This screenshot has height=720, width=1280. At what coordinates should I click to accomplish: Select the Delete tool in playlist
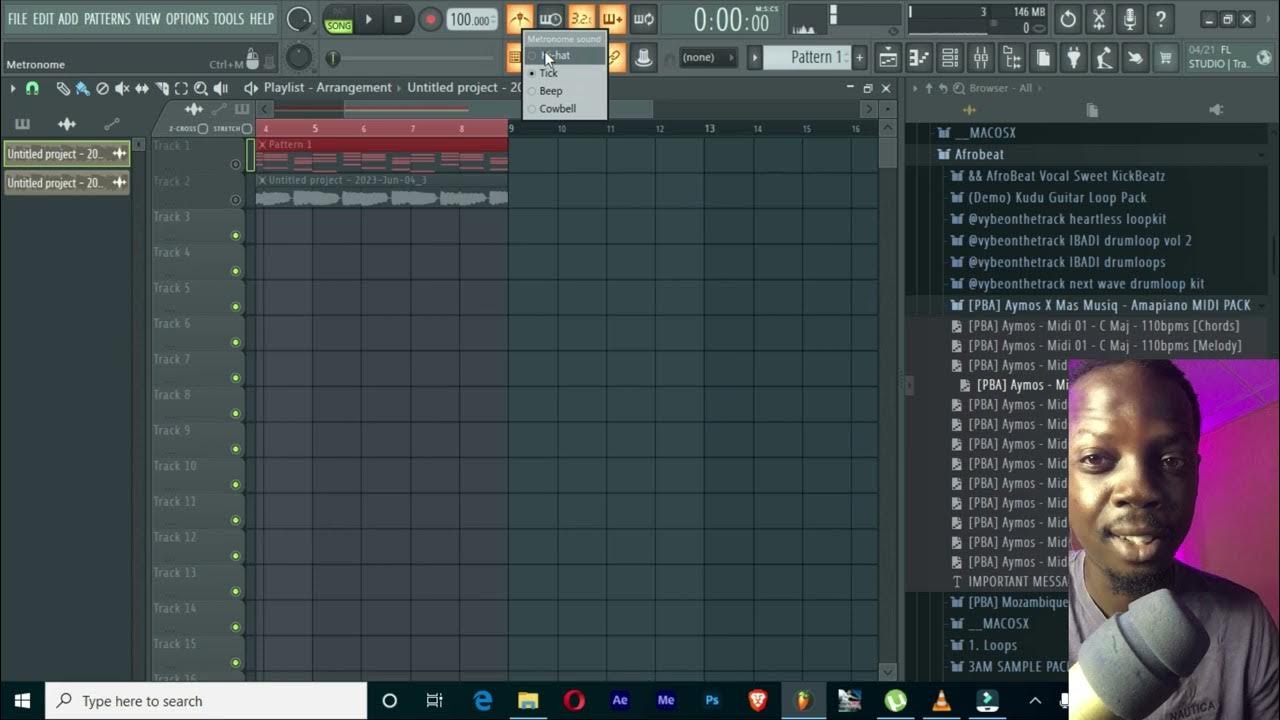[x=102, y=88]
